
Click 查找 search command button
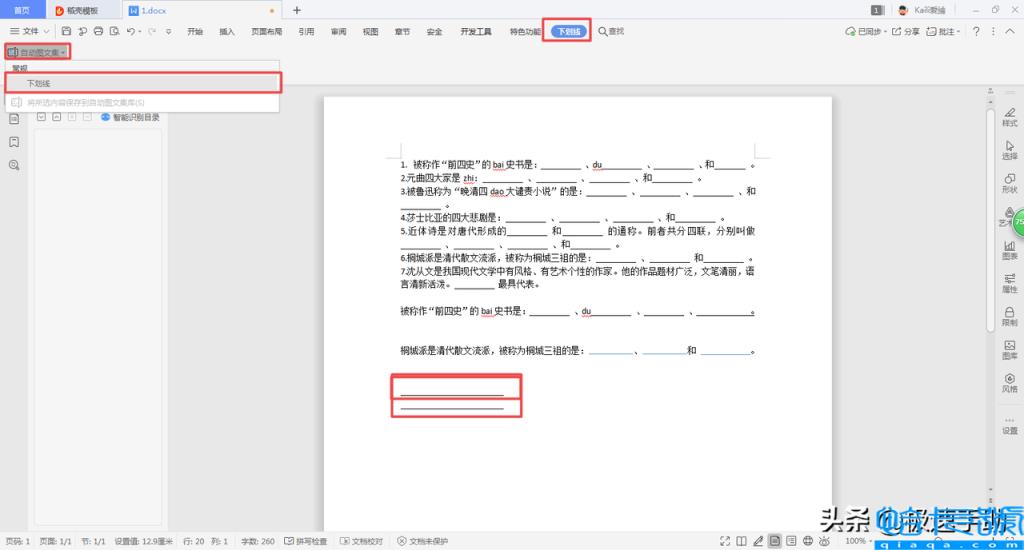pyautogui.click(x=611, y=31)
